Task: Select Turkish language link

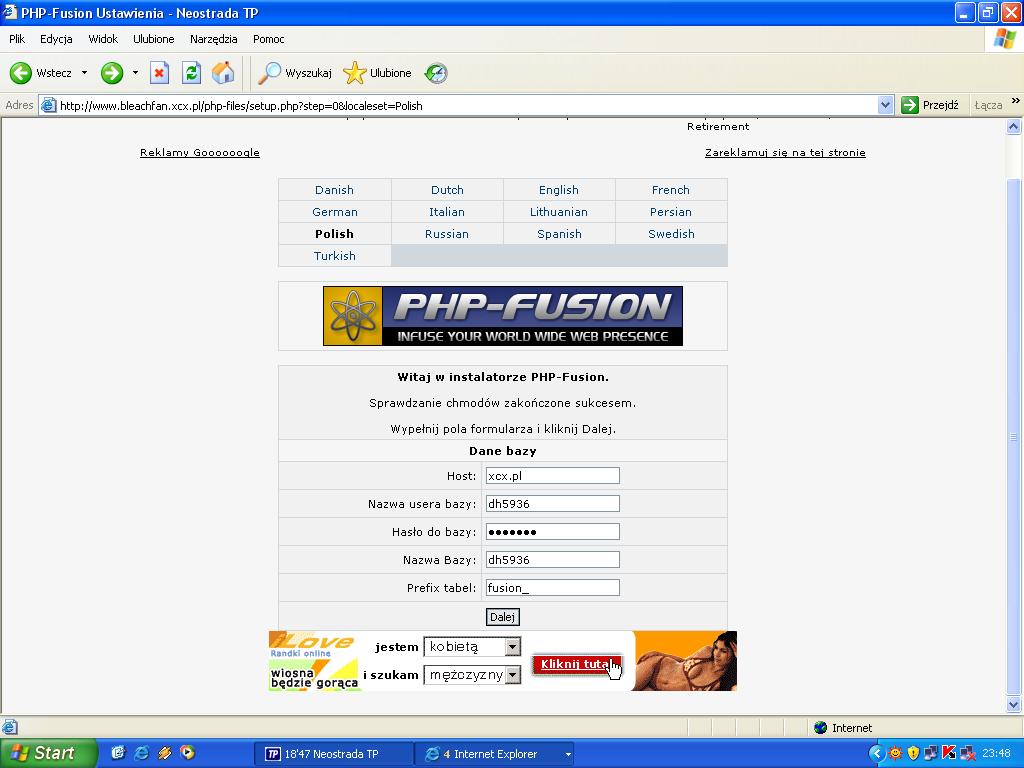Action: pos(334,256)
